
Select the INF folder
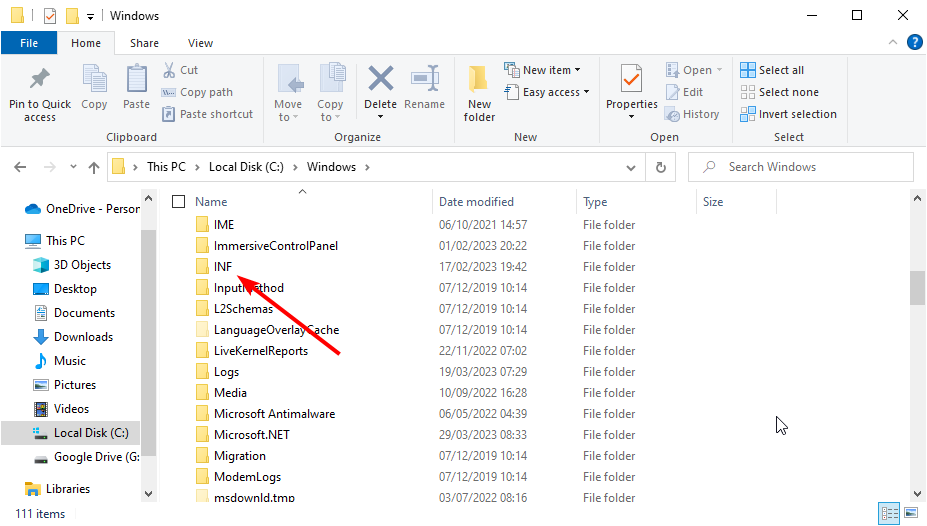pos(223,267)
